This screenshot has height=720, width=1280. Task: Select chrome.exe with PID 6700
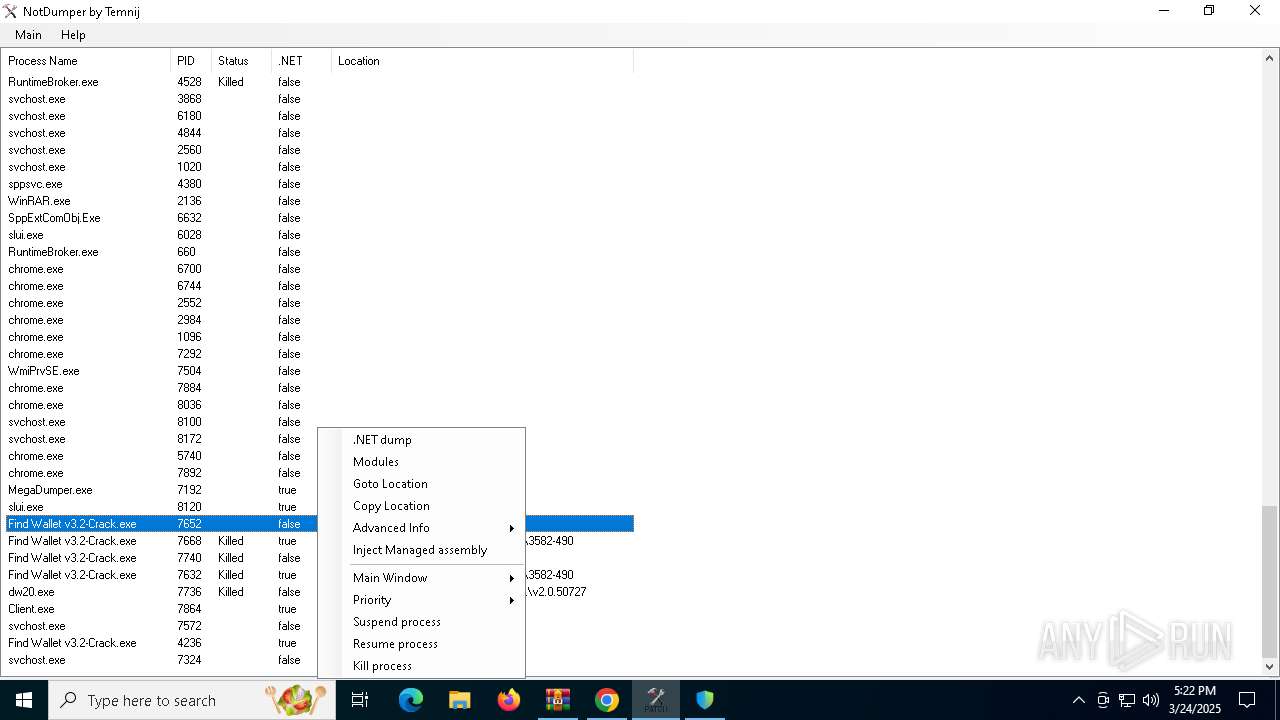(x=319, y=269)
